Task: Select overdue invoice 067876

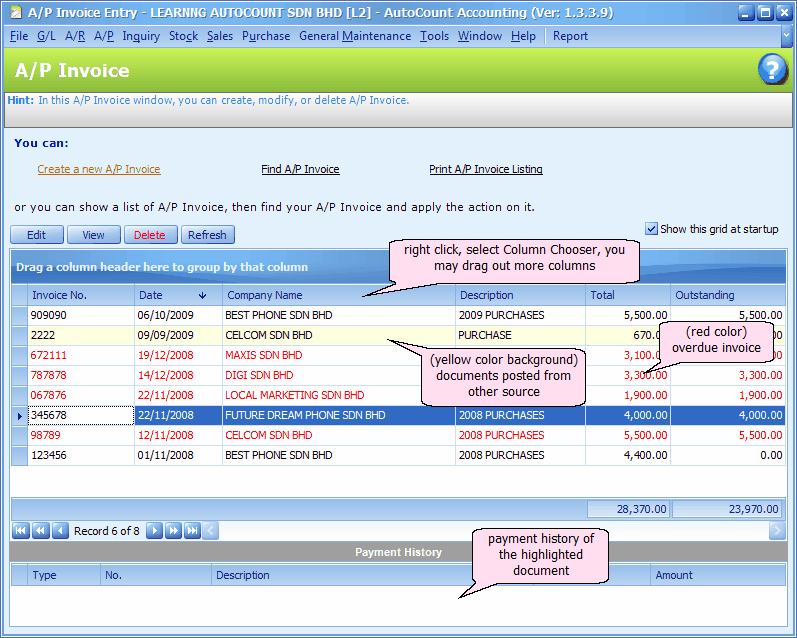Action: point(81,396)
